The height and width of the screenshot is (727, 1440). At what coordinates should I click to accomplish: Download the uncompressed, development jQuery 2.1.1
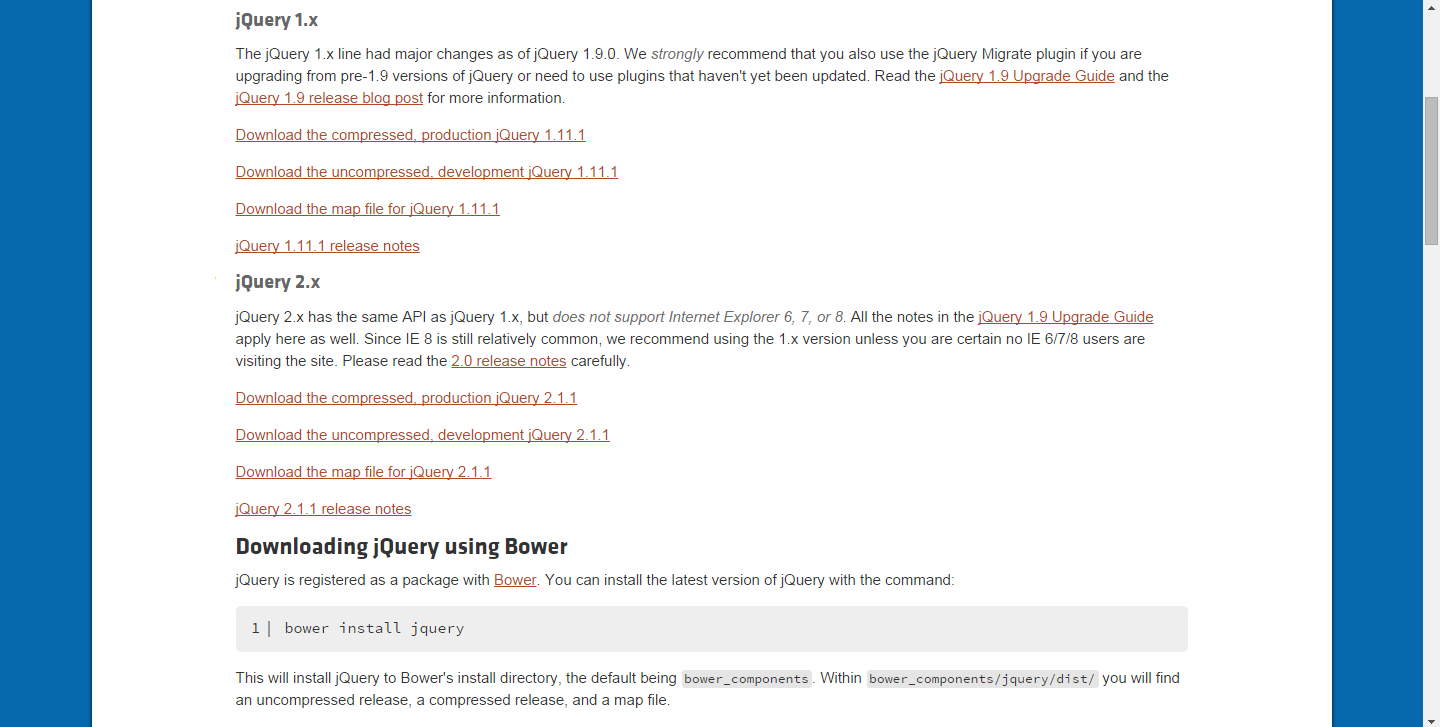[x=423, y=435]
